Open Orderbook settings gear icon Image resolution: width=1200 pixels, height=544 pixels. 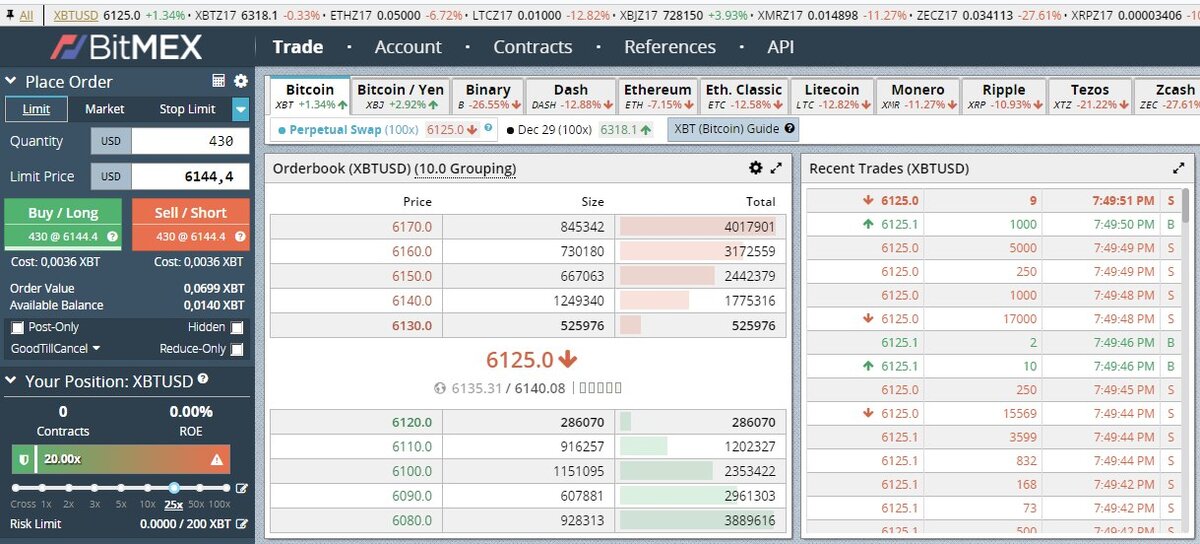point(756,169)
